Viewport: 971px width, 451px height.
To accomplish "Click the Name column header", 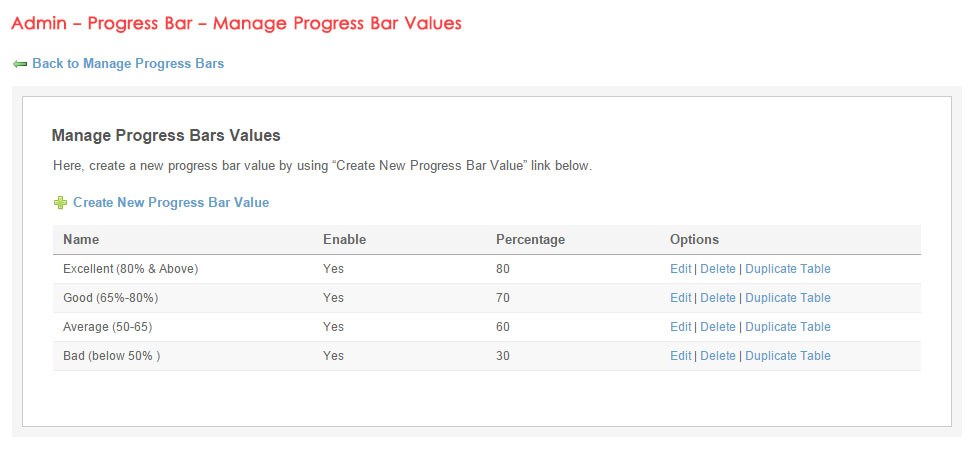I will coord(81,240).
